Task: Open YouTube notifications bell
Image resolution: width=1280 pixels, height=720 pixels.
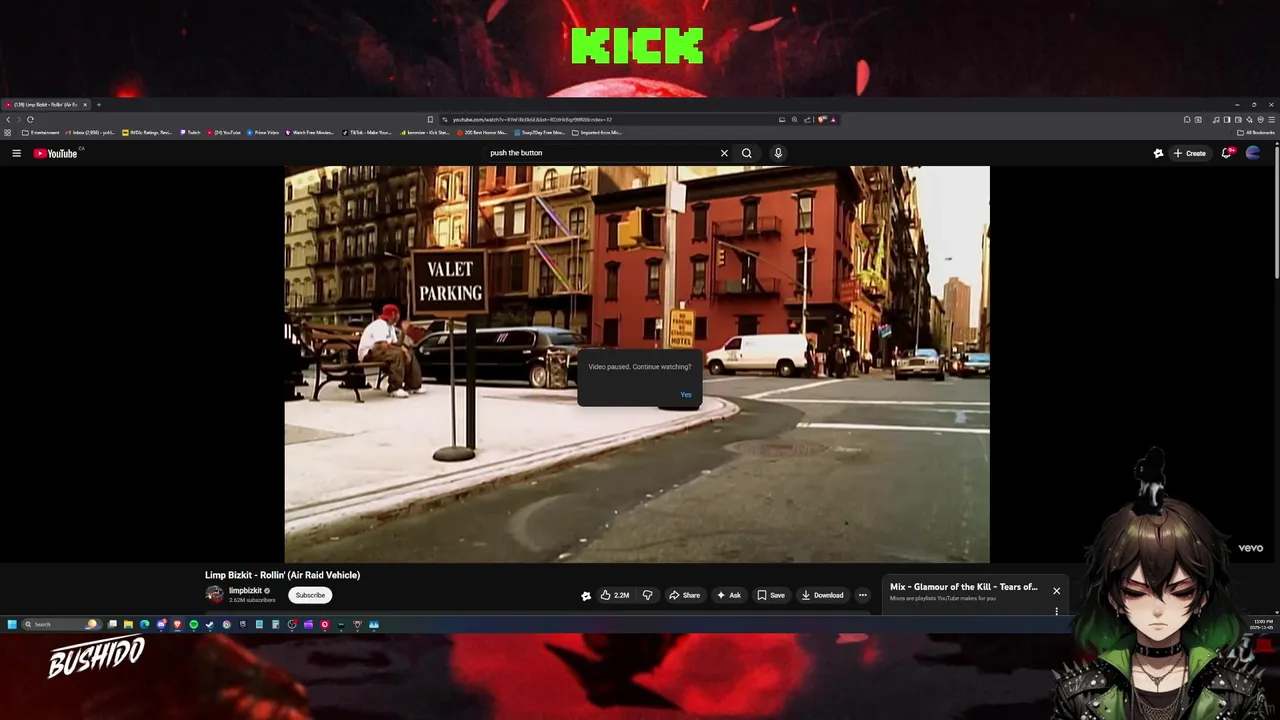Action: tap(1227, 153)
